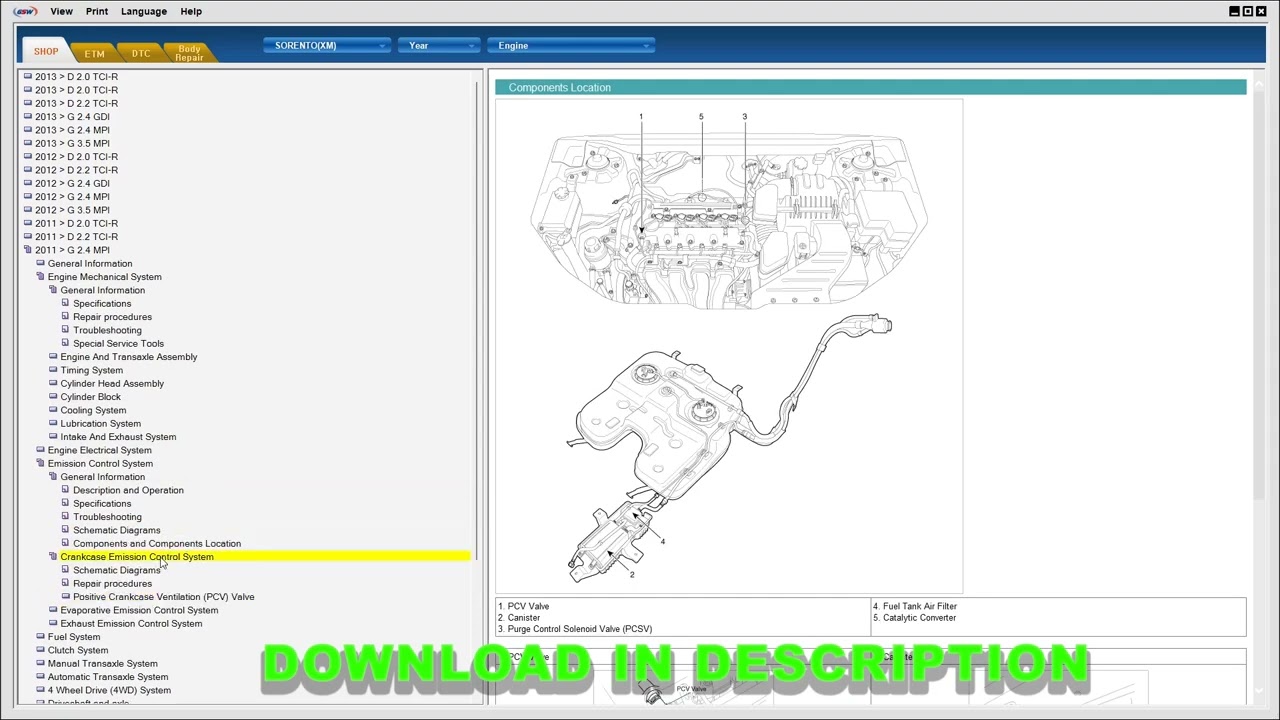Viewport: 1280px width, 720px height.
Task: Open Engine Electrical System section
Action: (100, 450)
